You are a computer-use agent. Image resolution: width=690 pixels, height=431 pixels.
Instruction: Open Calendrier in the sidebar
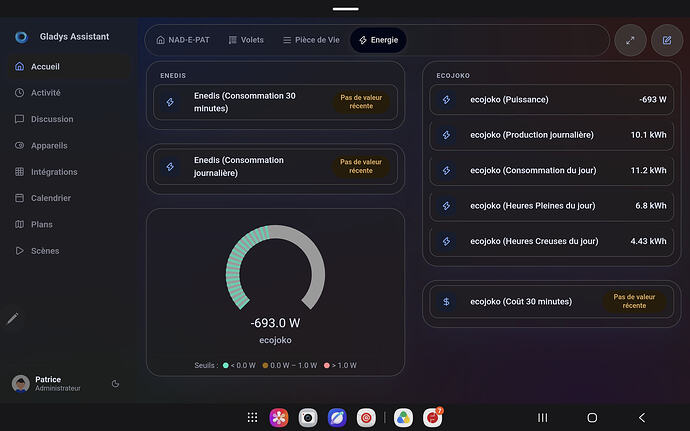pos(69,198)
